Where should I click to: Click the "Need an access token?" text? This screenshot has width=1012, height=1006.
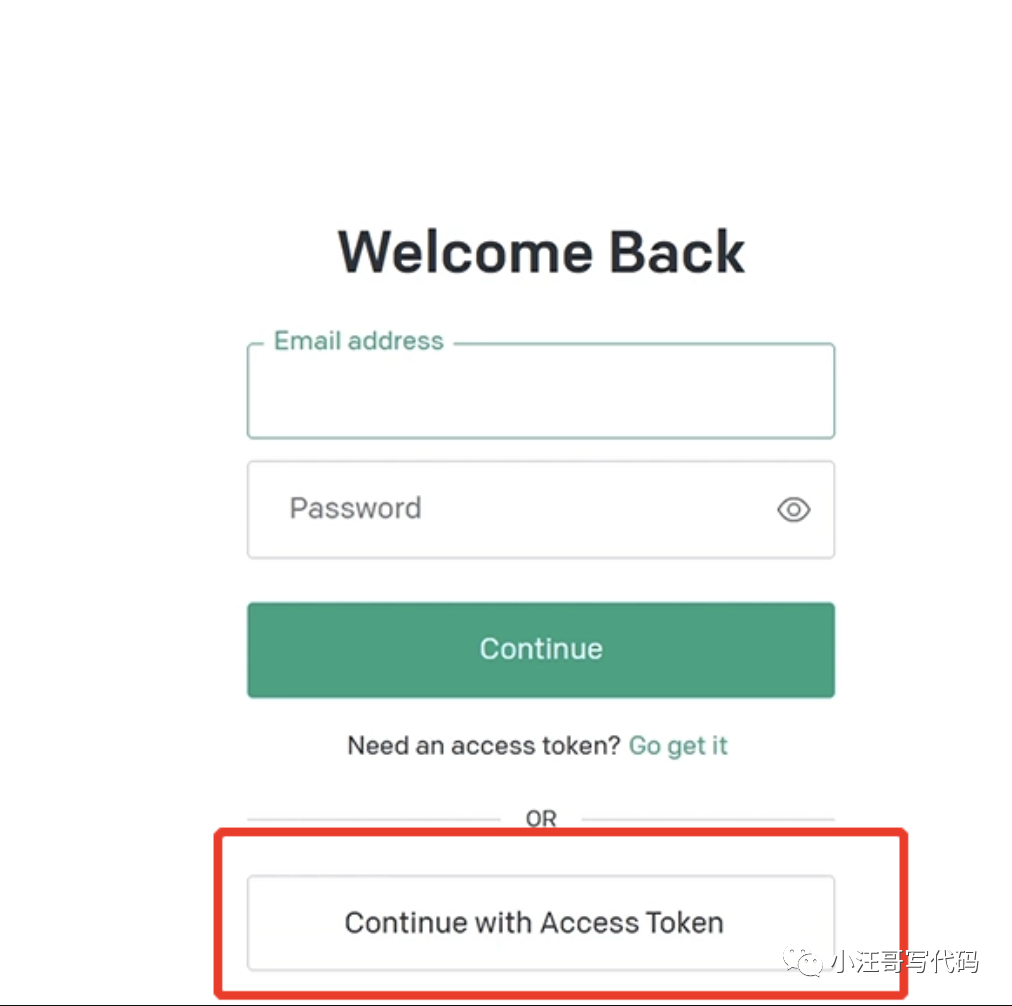click(484, 745)
